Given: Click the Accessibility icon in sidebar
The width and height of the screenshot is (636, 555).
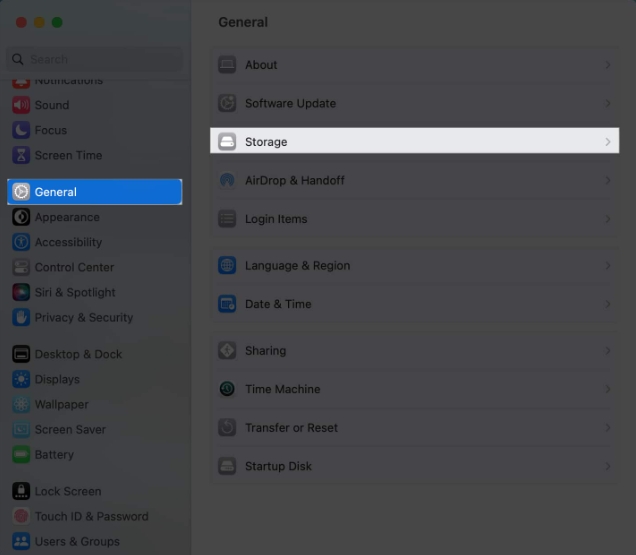Looking at the screenshot, I should pyautogui.click(x=21, y=242).
